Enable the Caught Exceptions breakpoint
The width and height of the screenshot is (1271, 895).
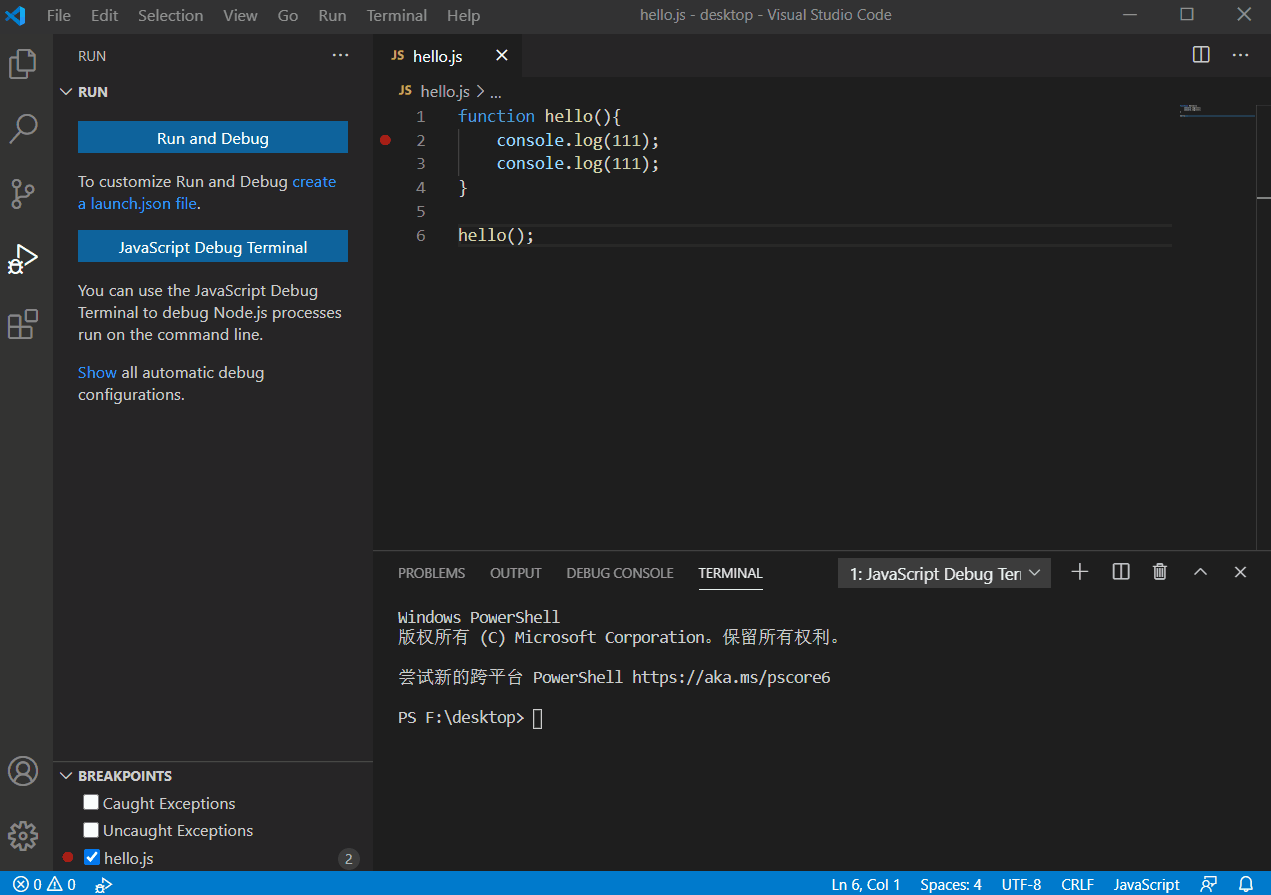(91, 802)
